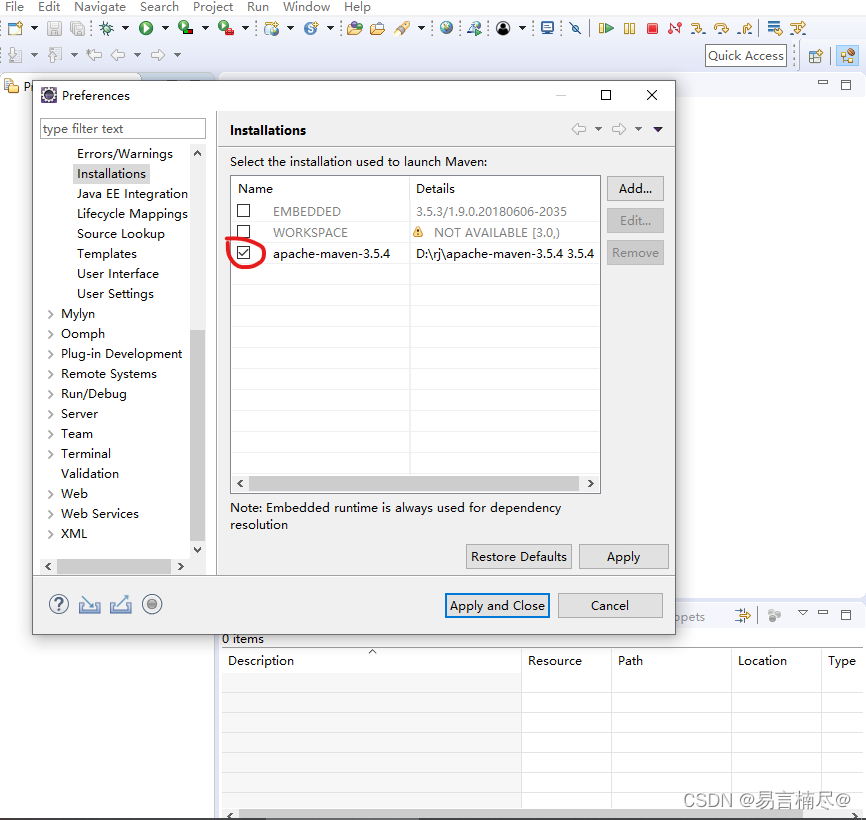Uncheck the apache-maven-3.5.4 checkbox
The width and height of the screenshot is (866, 820).
tap(244, 253)
